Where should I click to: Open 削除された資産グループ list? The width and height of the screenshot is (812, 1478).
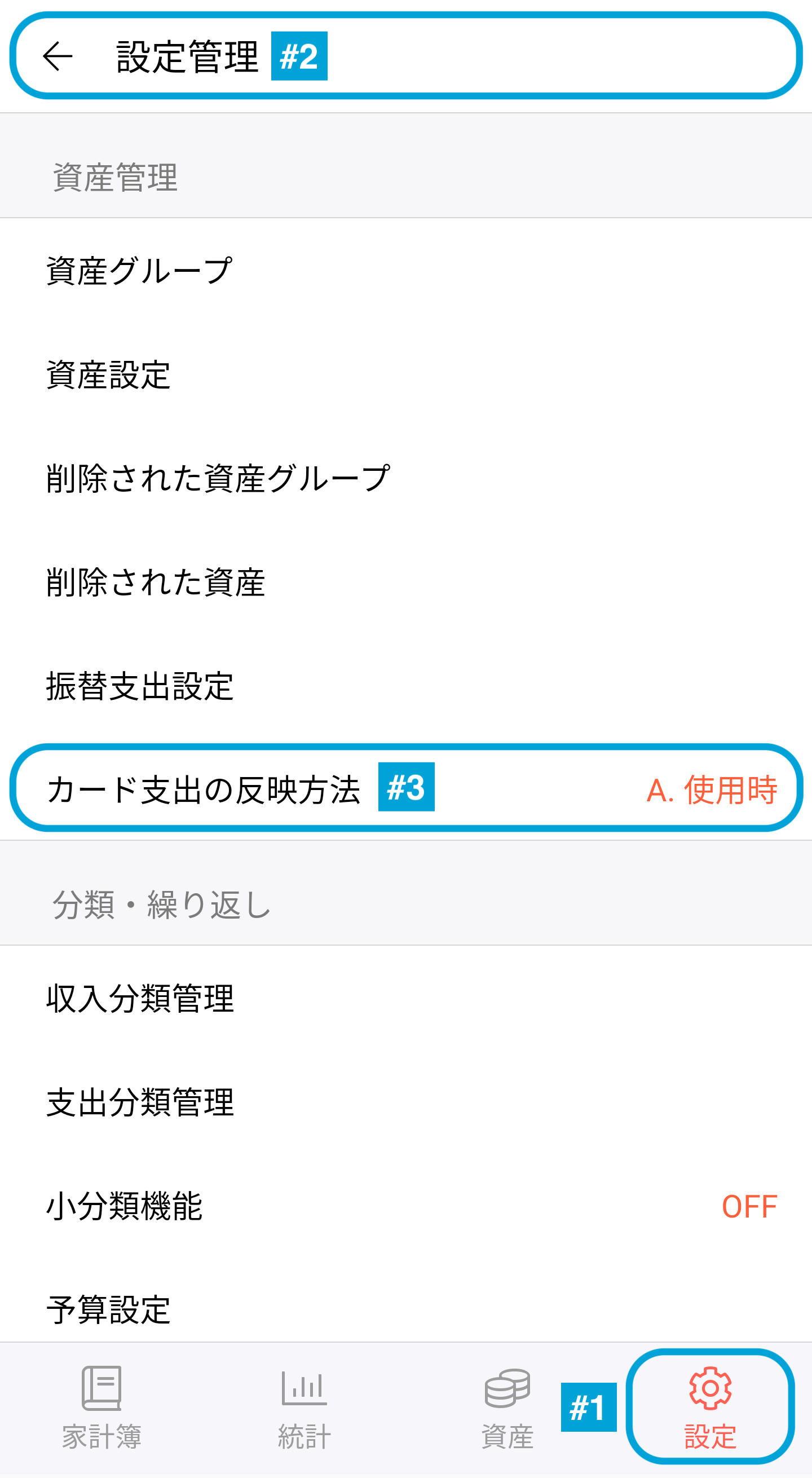tap(405, 478)
